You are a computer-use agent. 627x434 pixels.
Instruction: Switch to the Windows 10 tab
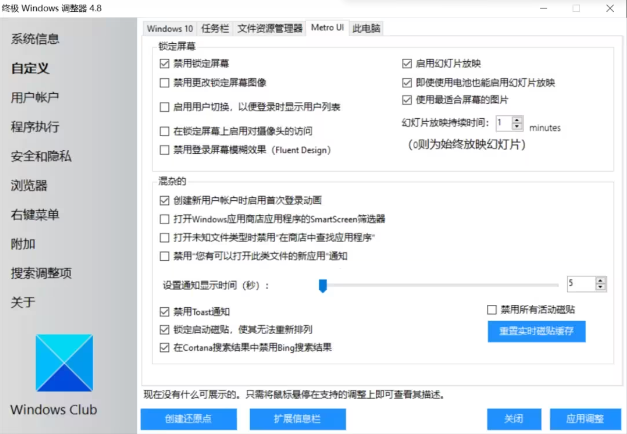(x=170, y=29)
